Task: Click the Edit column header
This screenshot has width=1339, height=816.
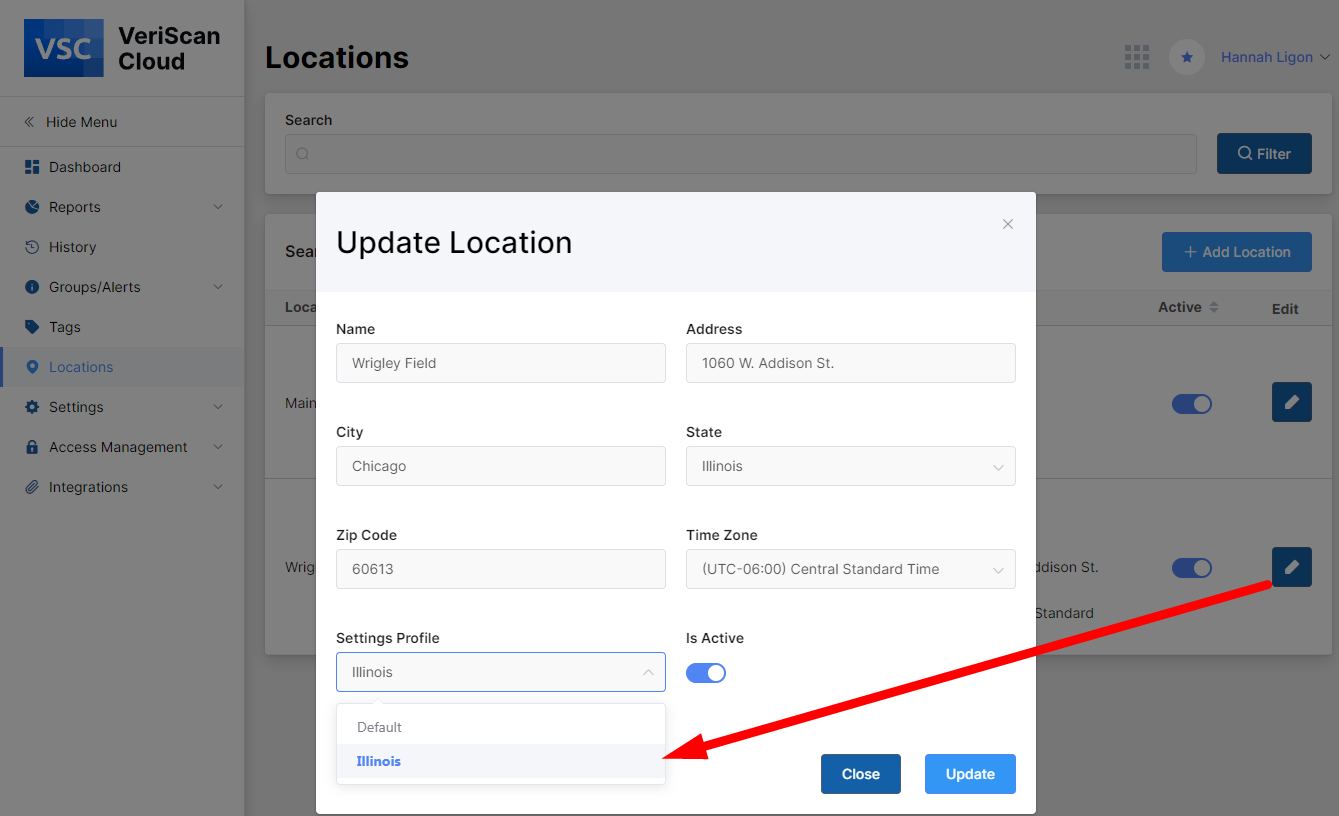Action: pyautogui.click(x=1285, y=309)
